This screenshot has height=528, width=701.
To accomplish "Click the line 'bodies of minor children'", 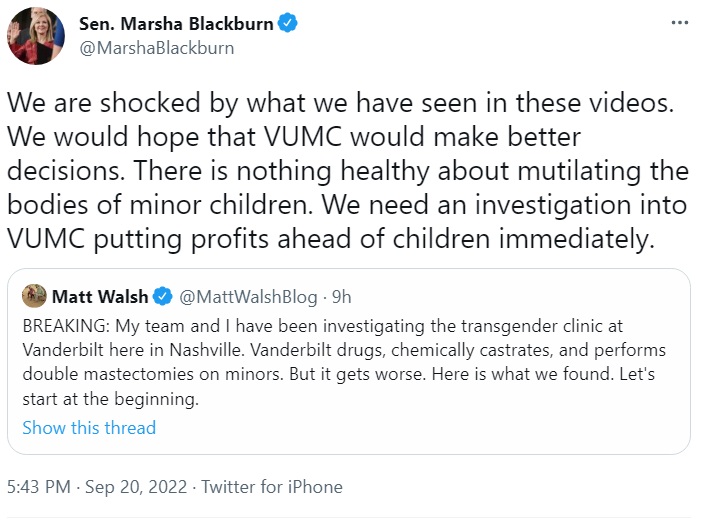I will click(343, 205).
